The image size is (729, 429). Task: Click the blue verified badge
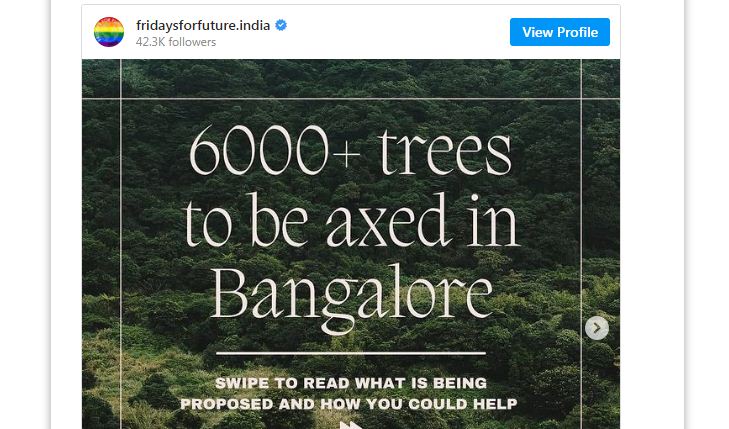tap(281, 25)
